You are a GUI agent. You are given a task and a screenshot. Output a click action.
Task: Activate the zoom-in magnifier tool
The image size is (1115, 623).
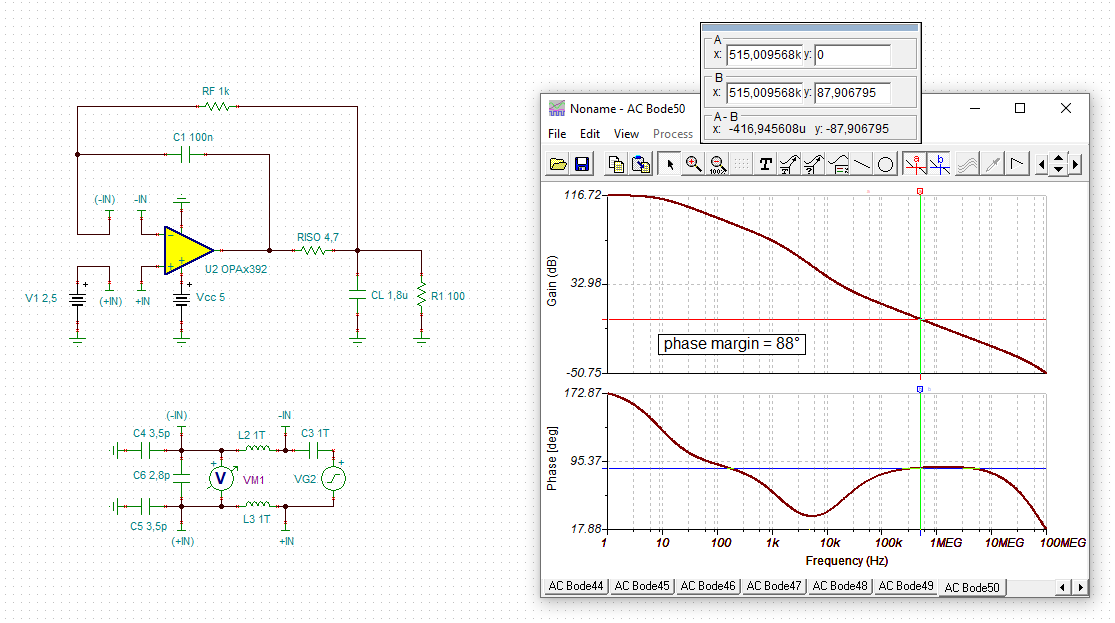pos(693,165)
